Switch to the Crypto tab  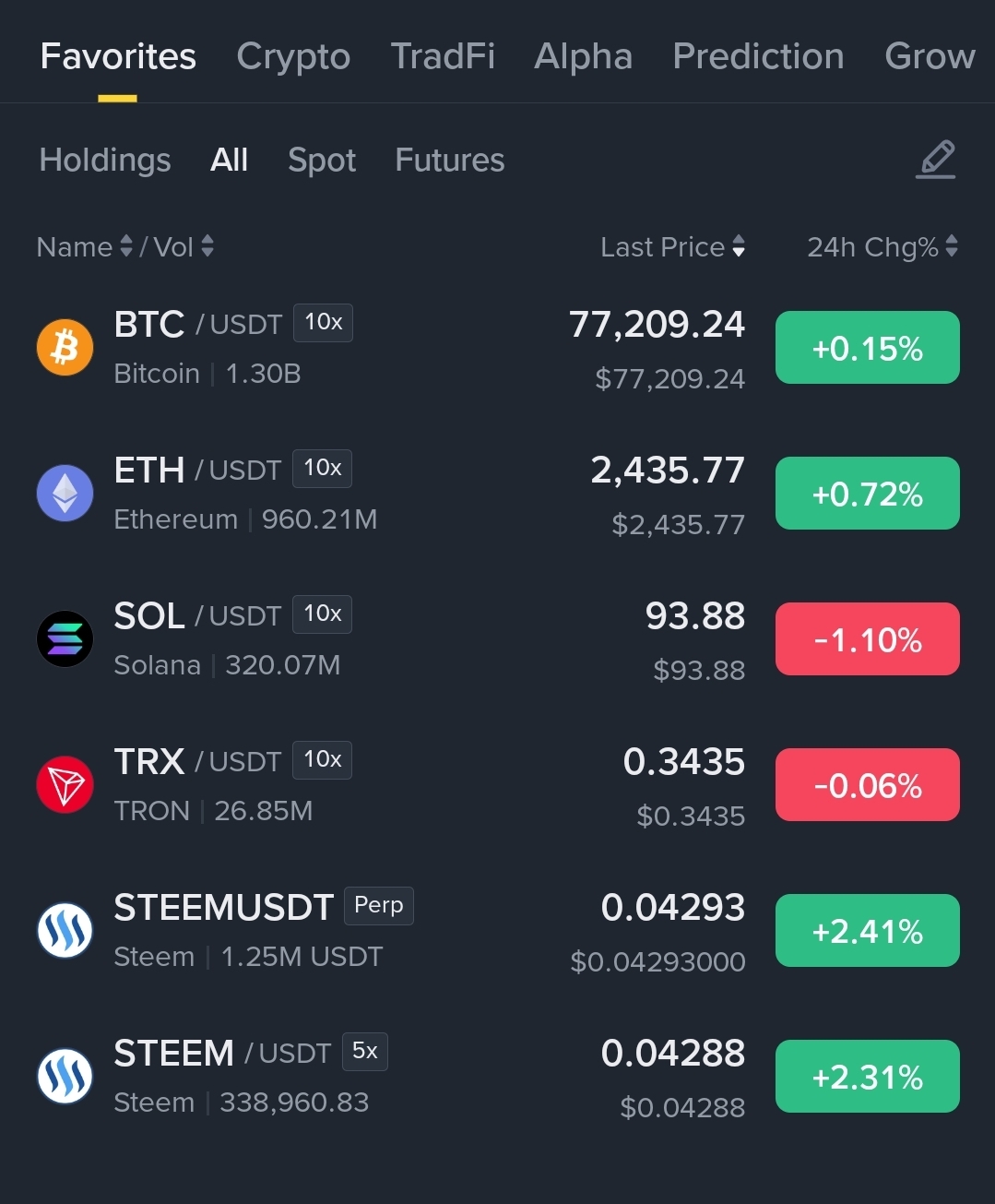click(293, 56)
